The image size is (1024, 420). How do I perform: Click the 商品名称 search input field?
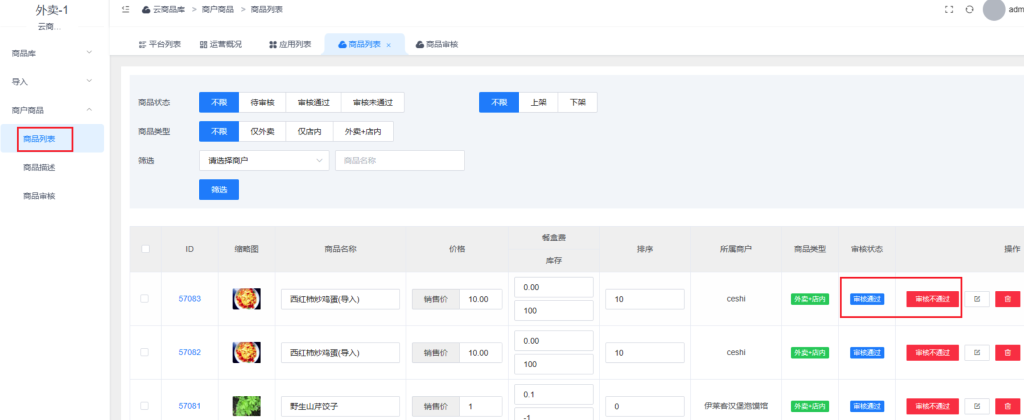[399, 160]
